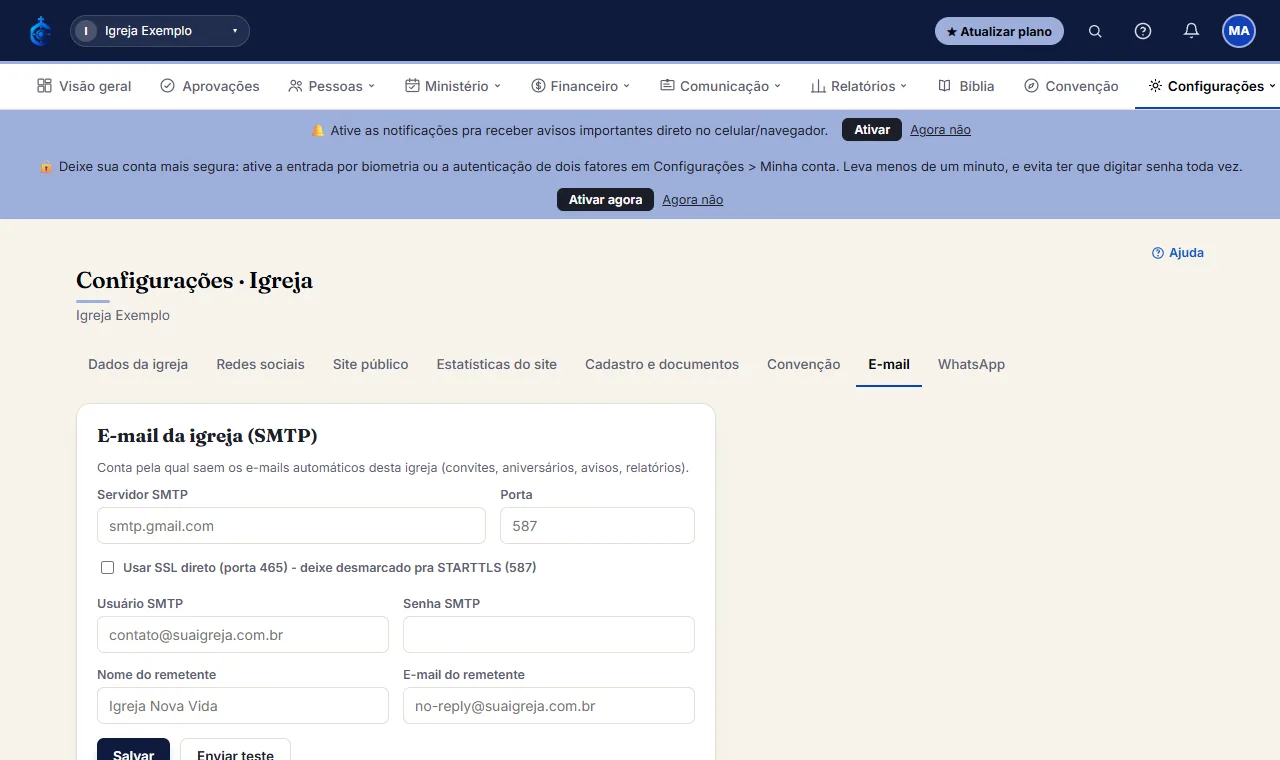Click the Ajuda help icon
The width and height of the screenshot is (1280, 760).
click(x=1158, y=253)
